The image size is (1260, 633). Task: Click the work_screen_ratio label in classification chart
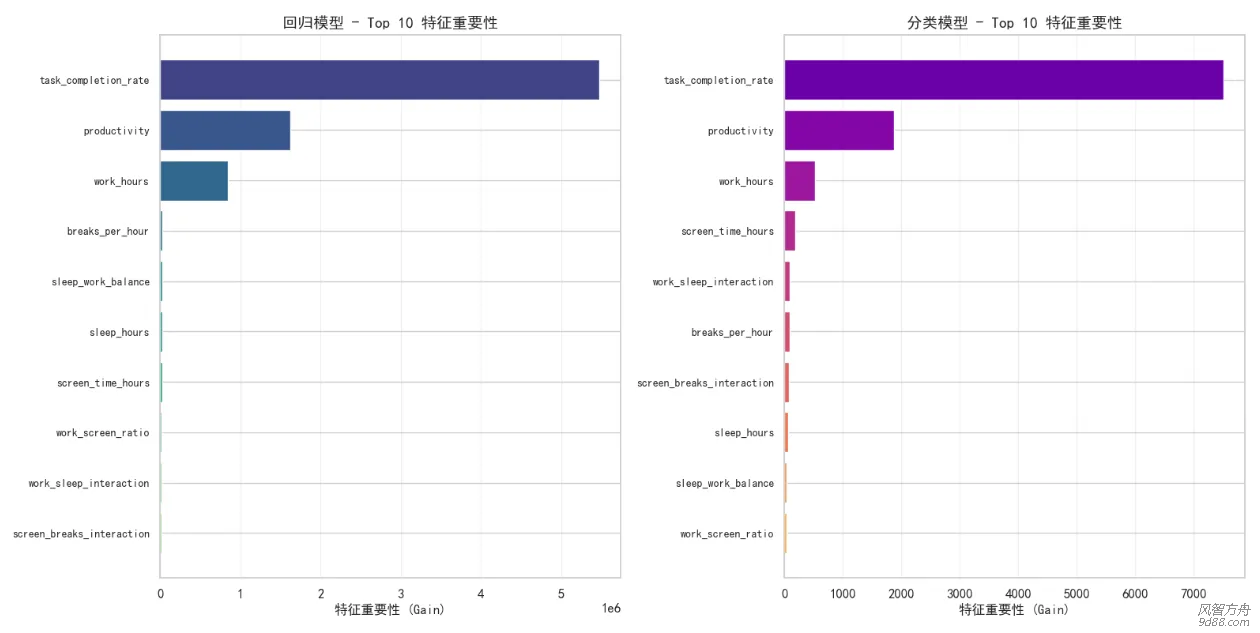(x=726, y=534)
